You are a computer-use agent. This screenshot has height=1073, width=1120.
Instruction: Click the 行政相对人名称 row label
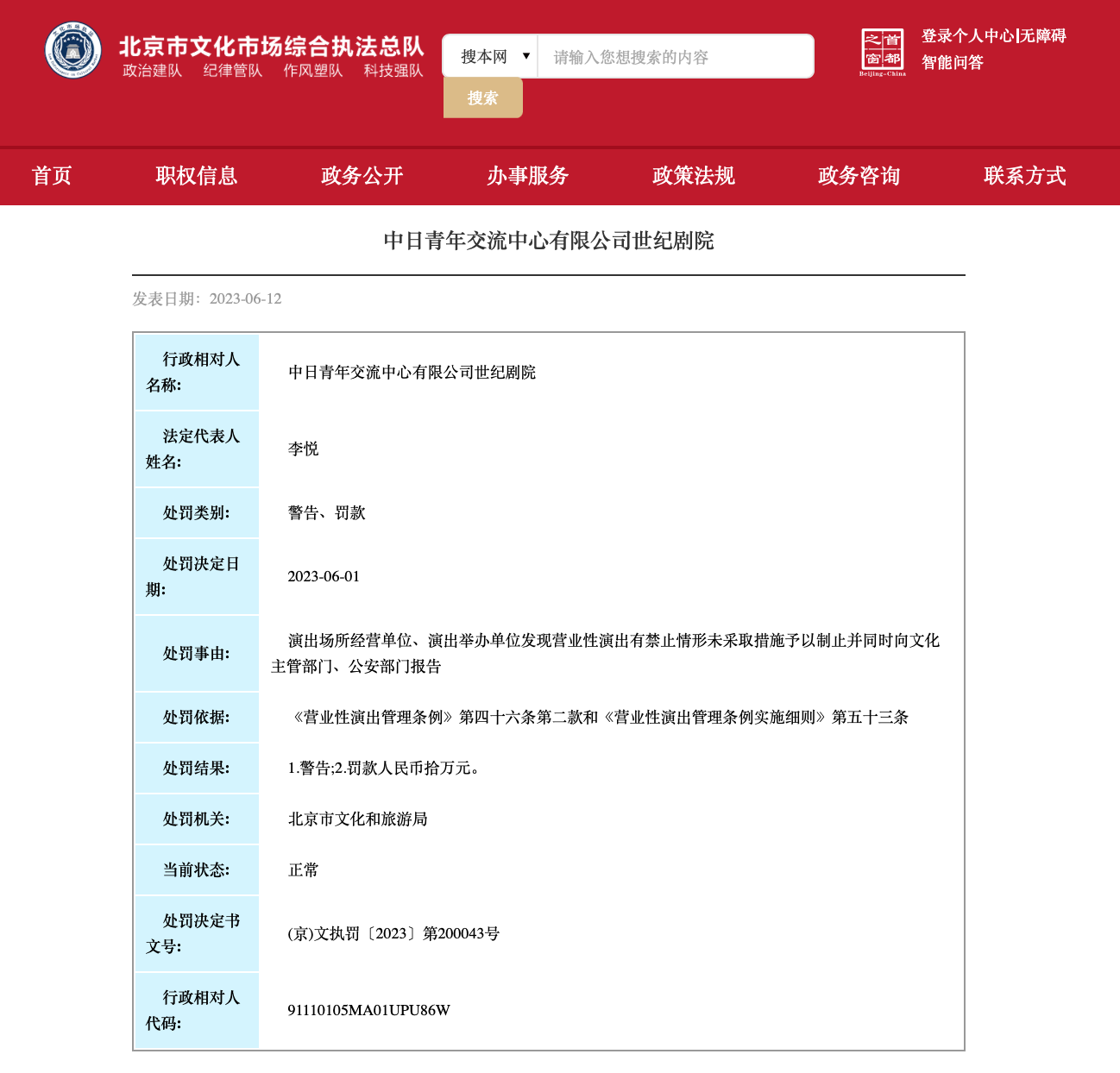[x=197, y=373]
